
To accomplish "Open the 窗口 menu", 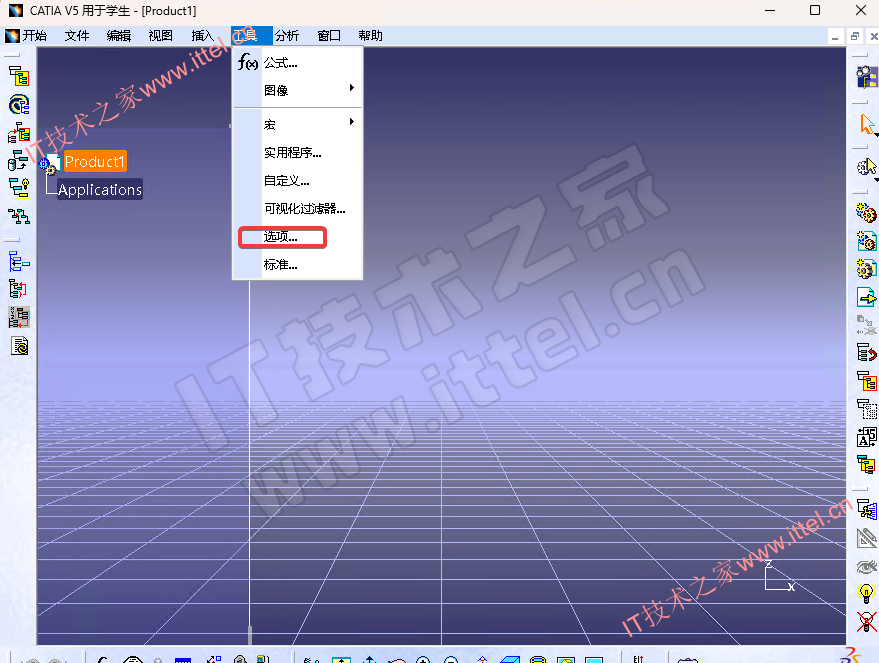I will [329, 36].
